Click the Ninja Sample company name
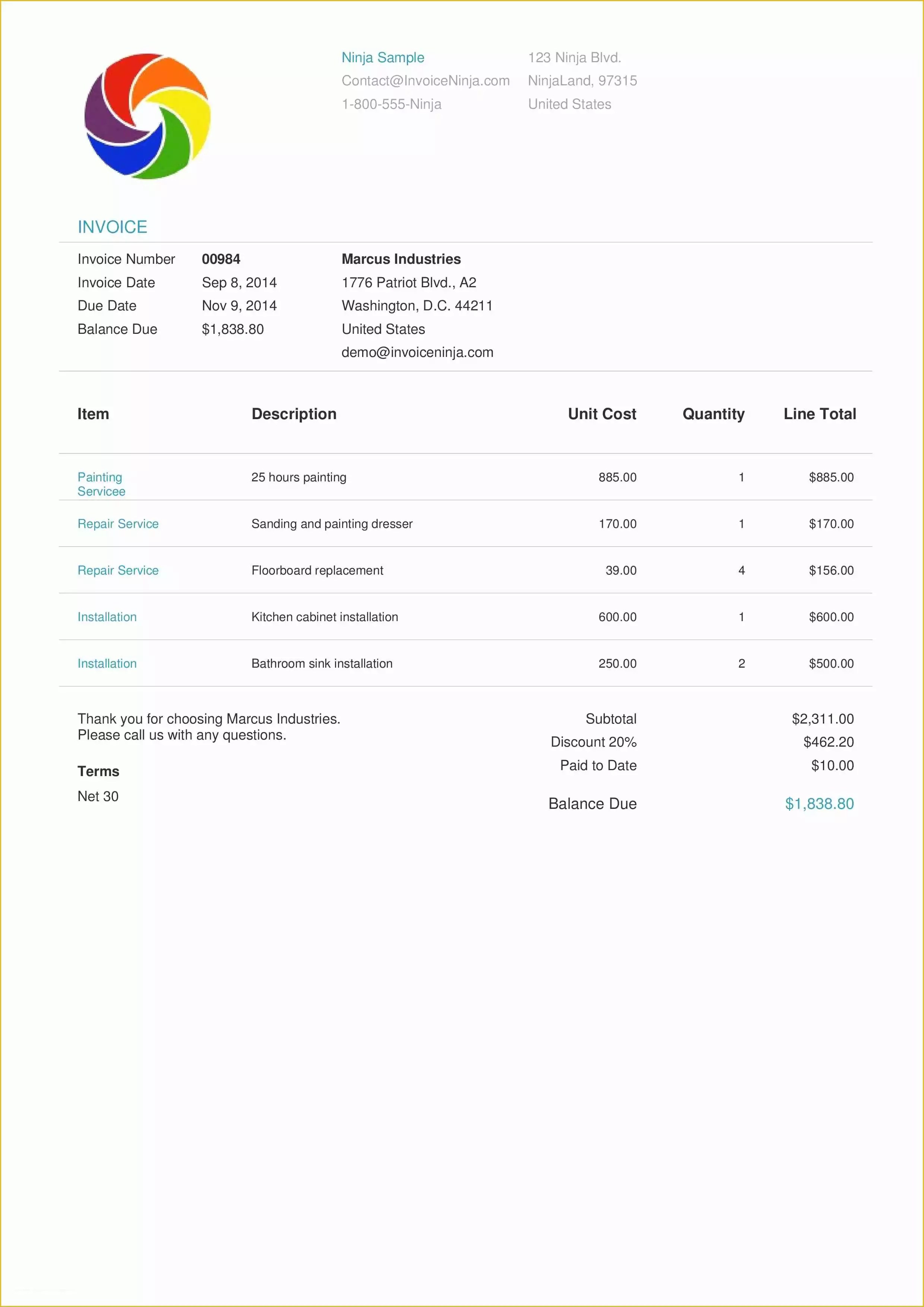This screenshot has height=1307, width=924. click(x=383, y=57)
